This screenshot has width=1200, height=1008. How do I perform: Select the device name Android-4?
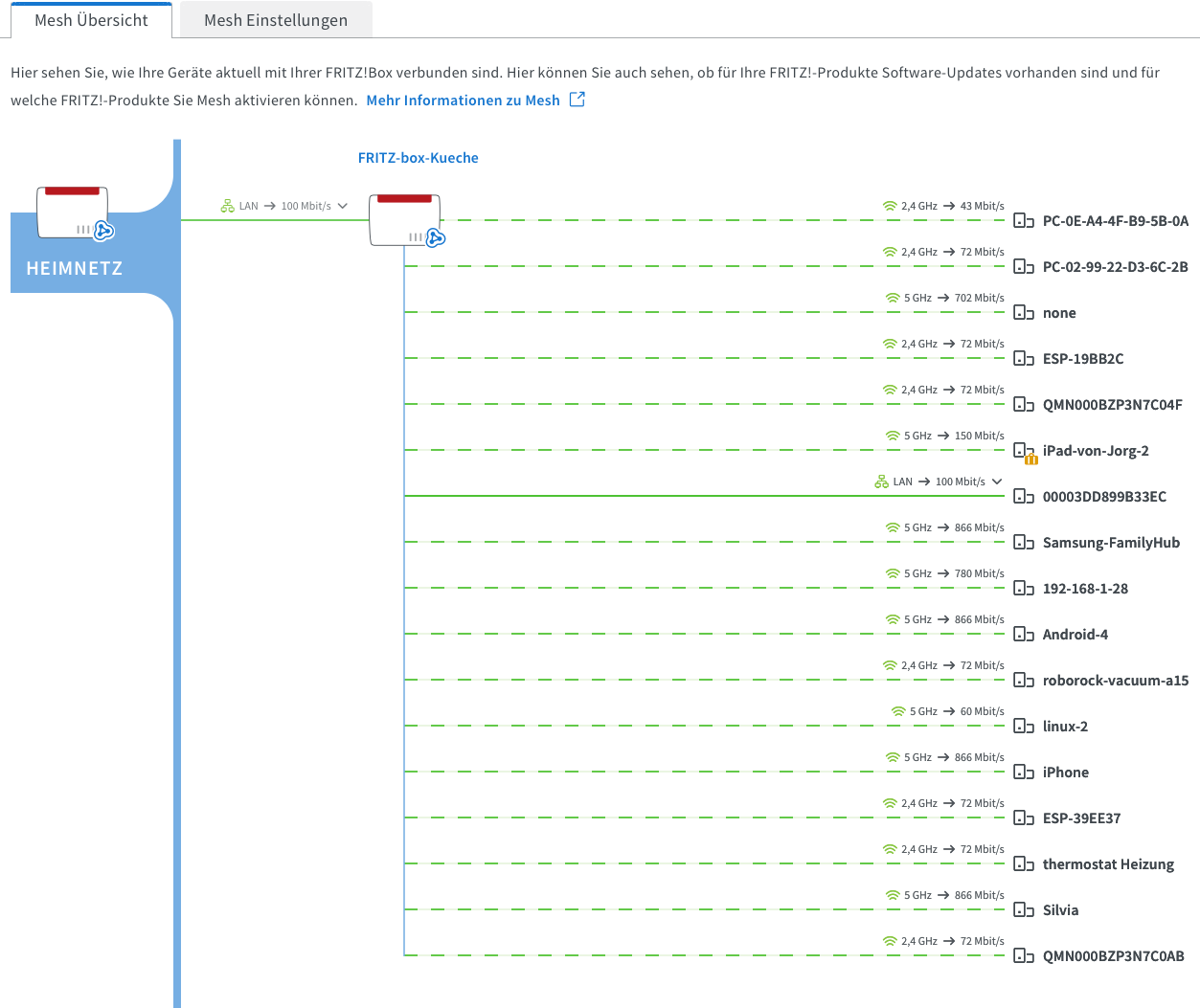(x=1075, y=635)
